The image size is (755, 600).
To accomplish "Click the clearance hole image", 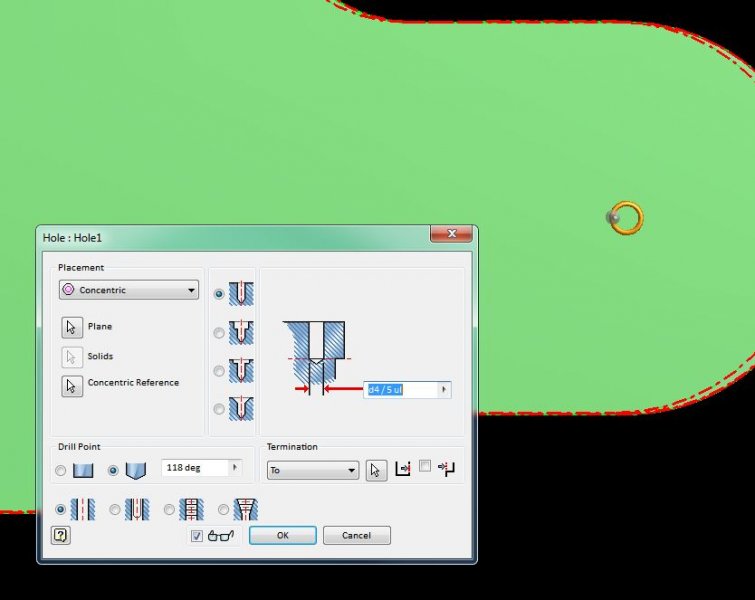I will (137, 509).
